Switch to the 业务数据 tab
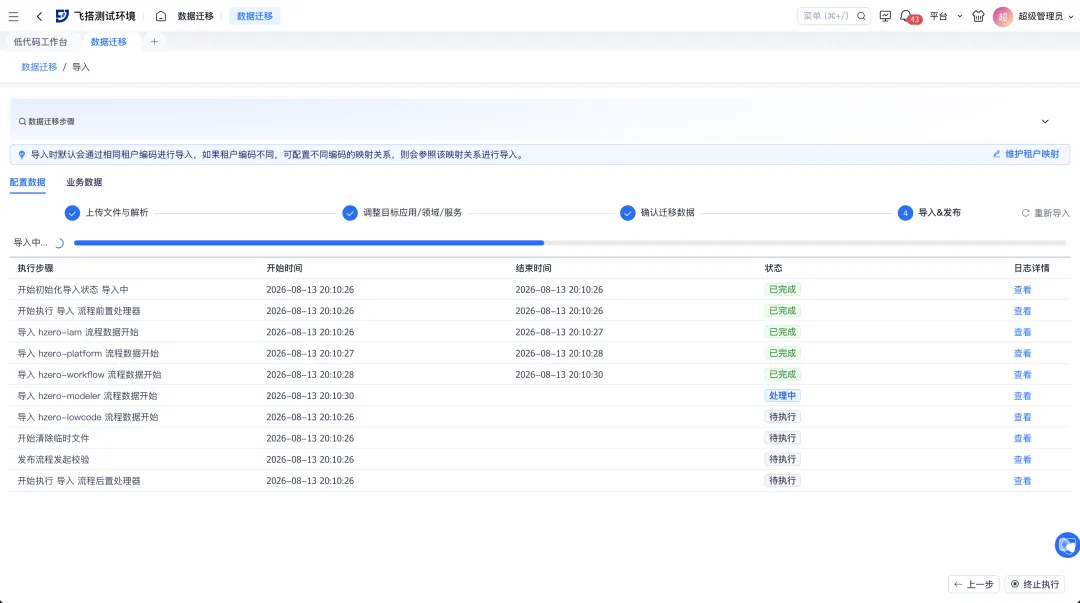Screen dimensions: 1080x603 pyautogui.click(x=84, y=183)
